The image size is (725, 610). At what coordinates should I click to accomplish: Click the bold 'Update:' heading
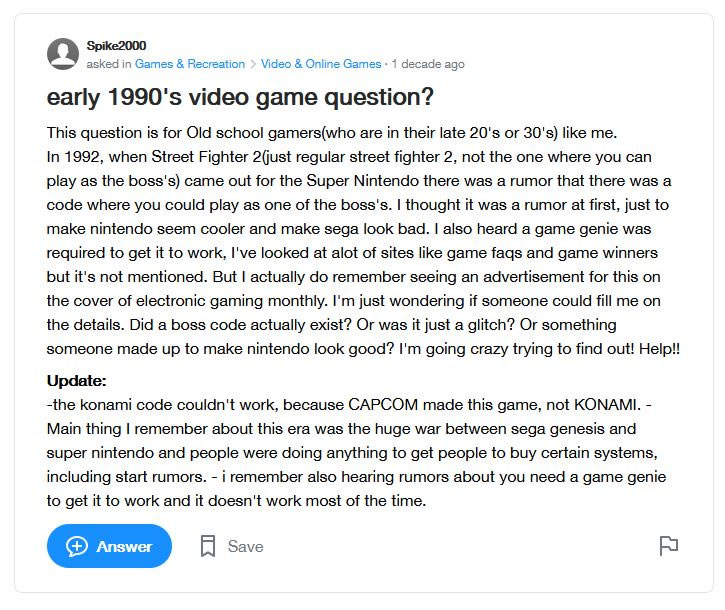click(x=76, y=381)
